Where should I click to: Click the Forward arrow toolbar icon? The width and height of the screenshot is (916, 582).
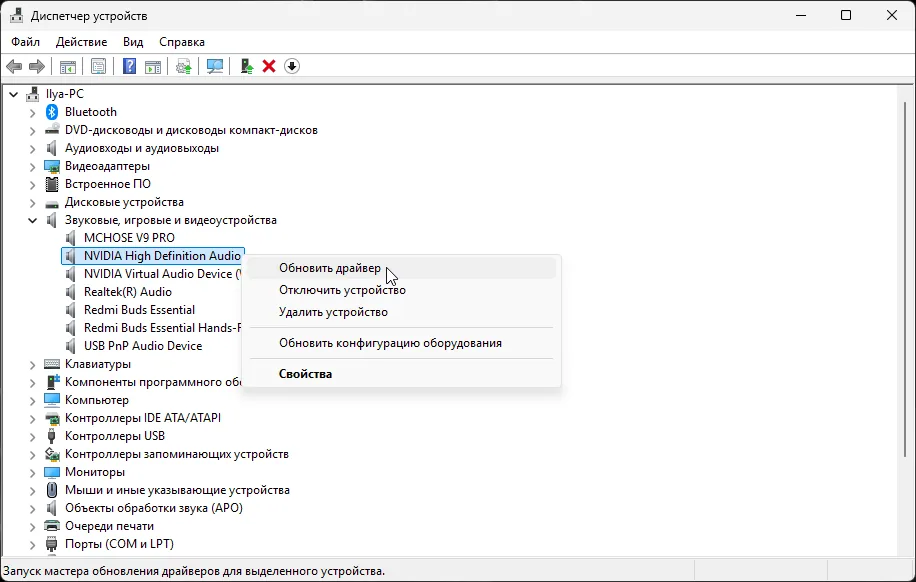[37, 66]
